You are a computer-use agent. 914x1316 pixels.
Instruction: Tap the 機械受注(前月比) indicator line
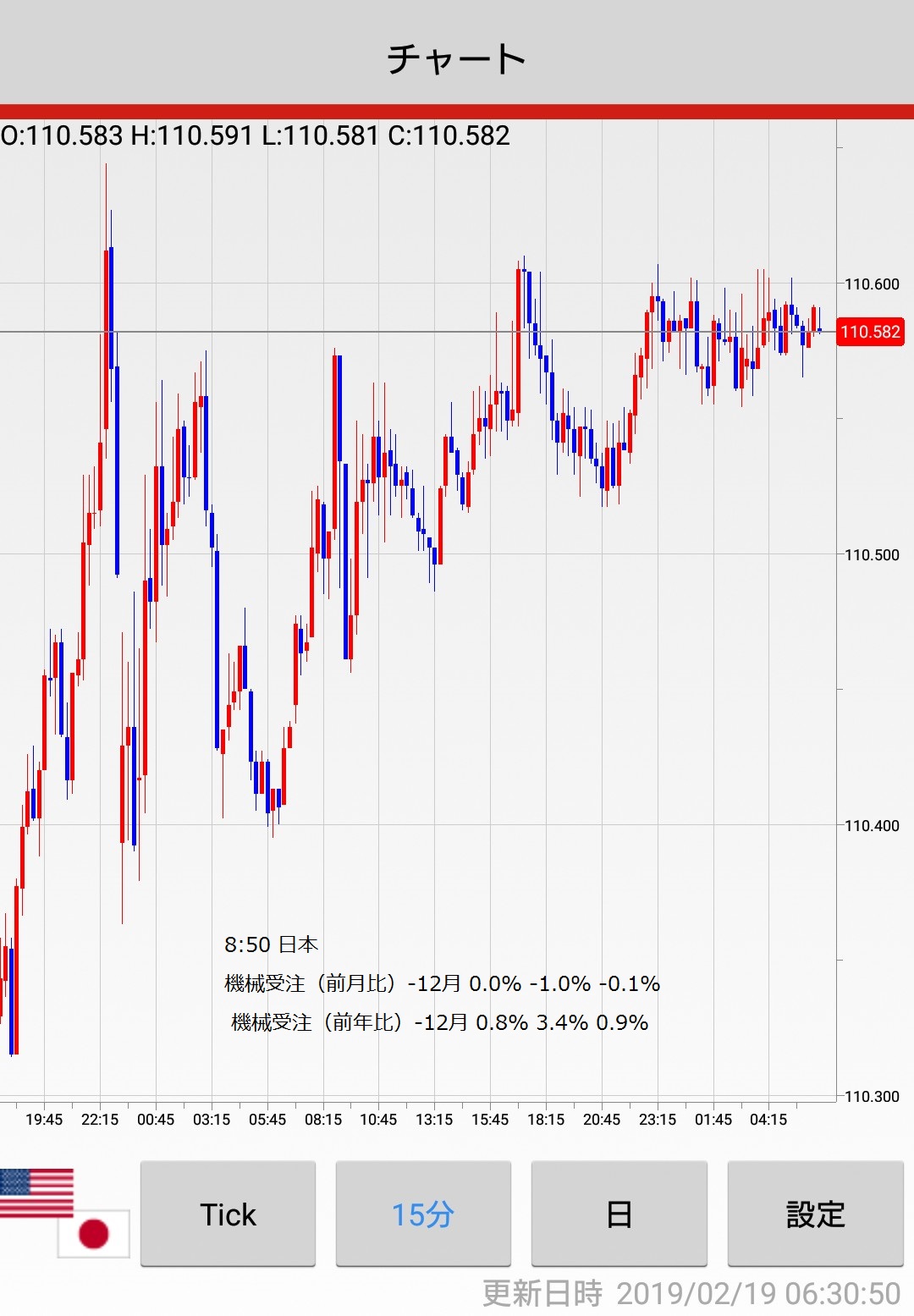(442, 983)
